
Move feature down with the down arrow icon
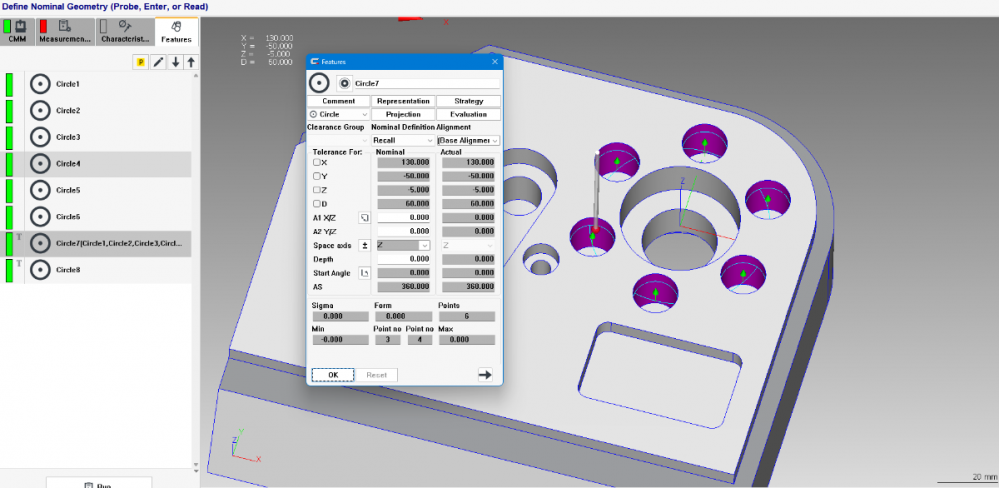(175, 62)
